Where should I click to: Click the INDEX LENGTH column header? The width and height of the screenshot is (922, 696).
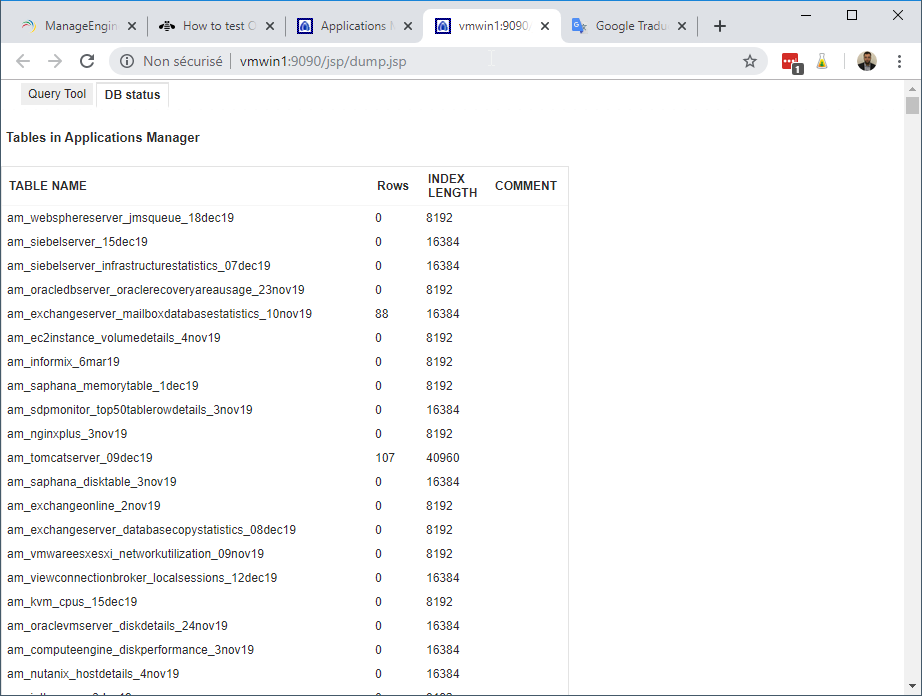pos(452,186)
